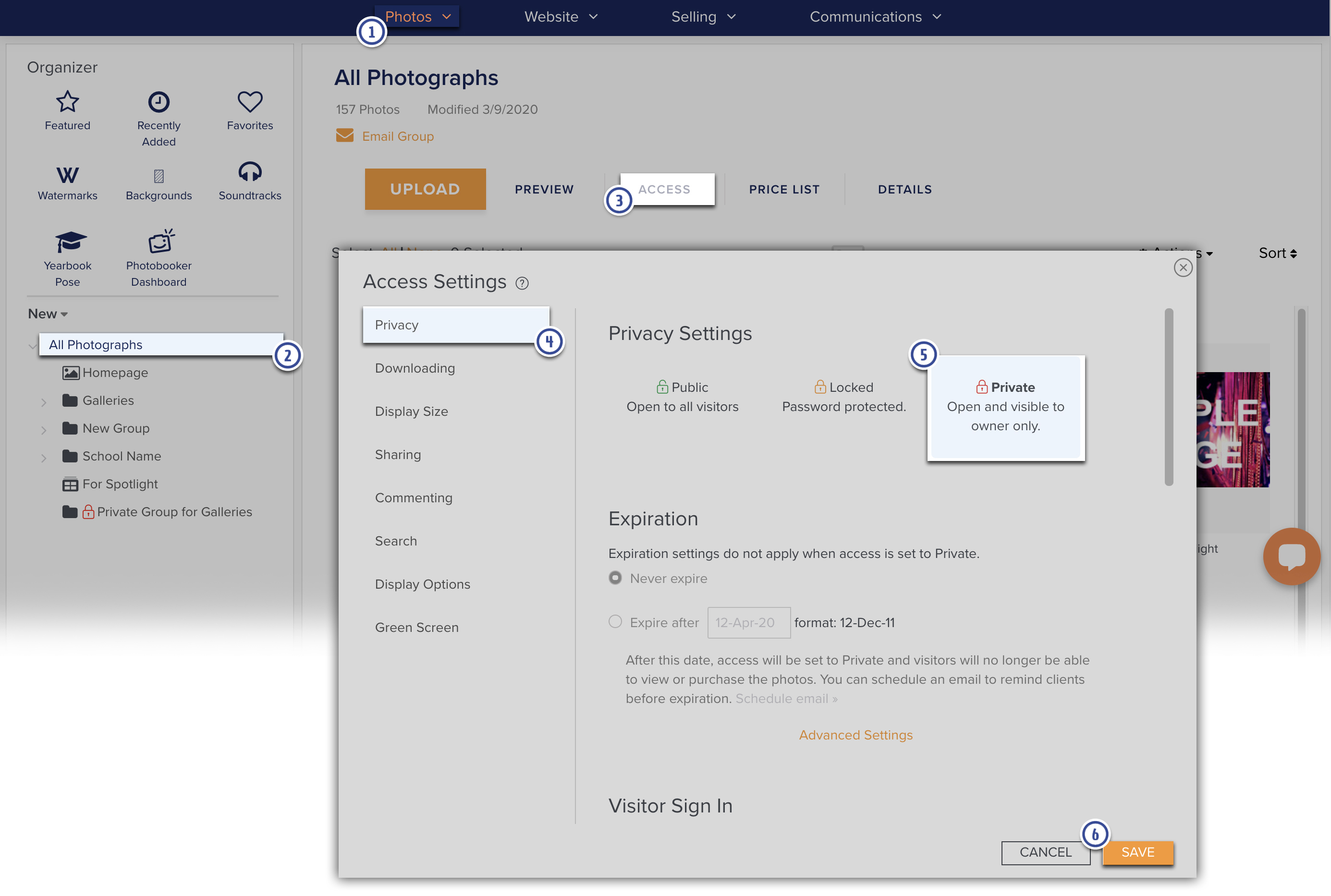
Task: Select Display Options settings section
Action: 422,584
